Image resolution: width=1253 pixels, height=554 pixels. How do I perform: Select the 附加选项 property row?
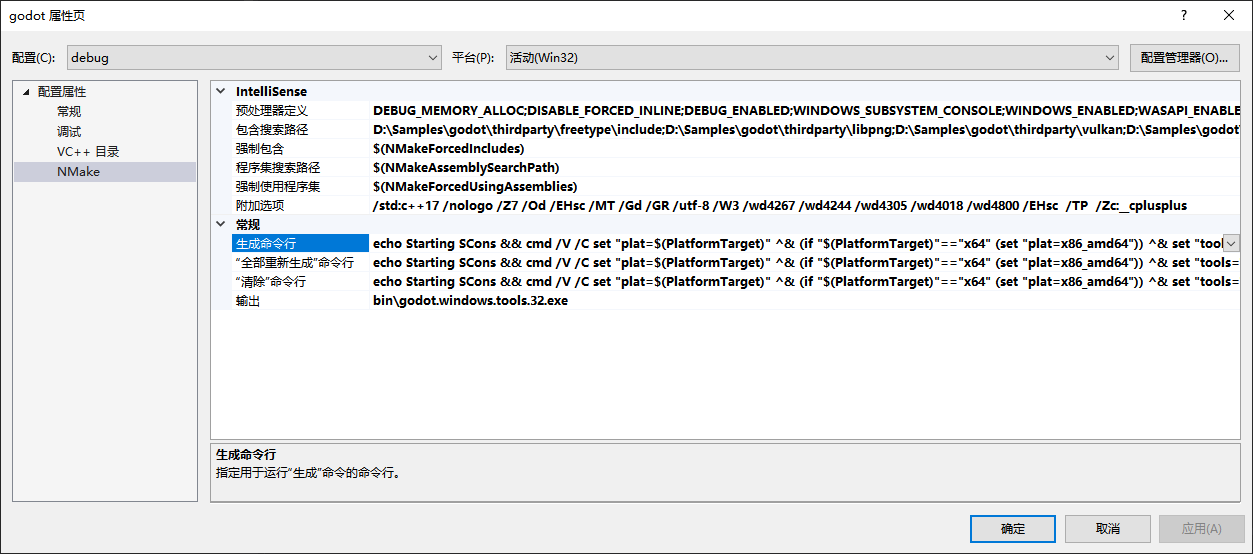tap(726, 205)
